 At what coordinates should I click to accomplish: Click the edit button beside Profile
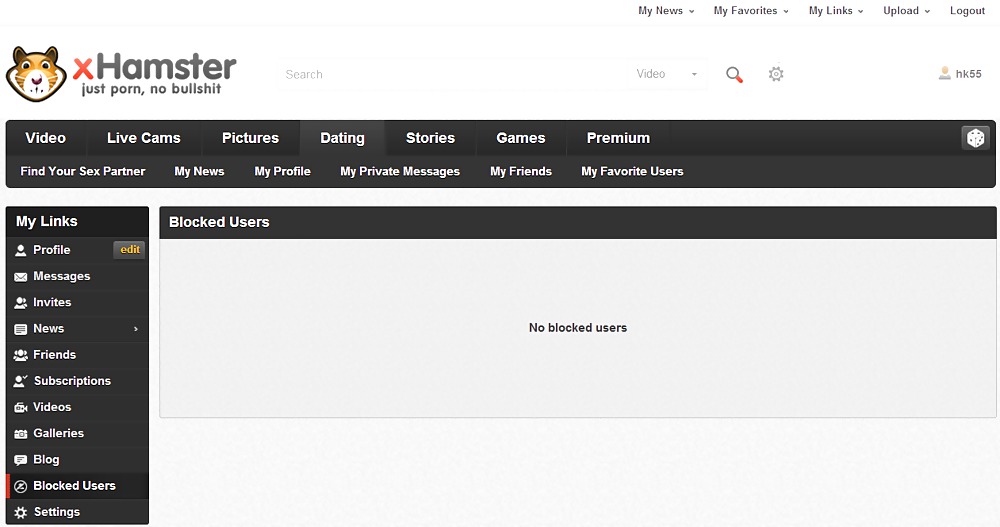point(130,250)
